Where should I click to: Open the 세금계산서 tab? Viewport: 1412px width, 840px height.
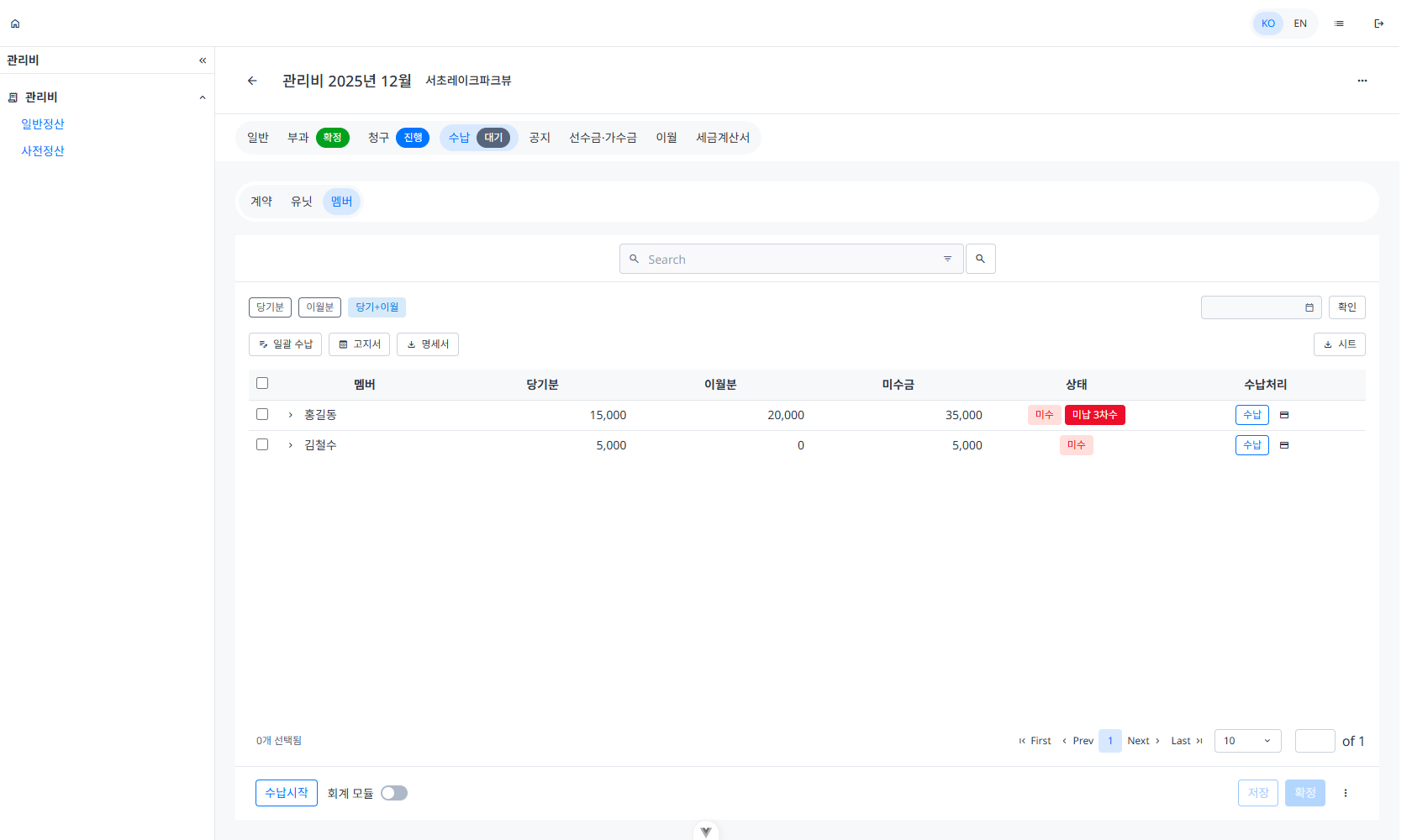click(723, 138)
